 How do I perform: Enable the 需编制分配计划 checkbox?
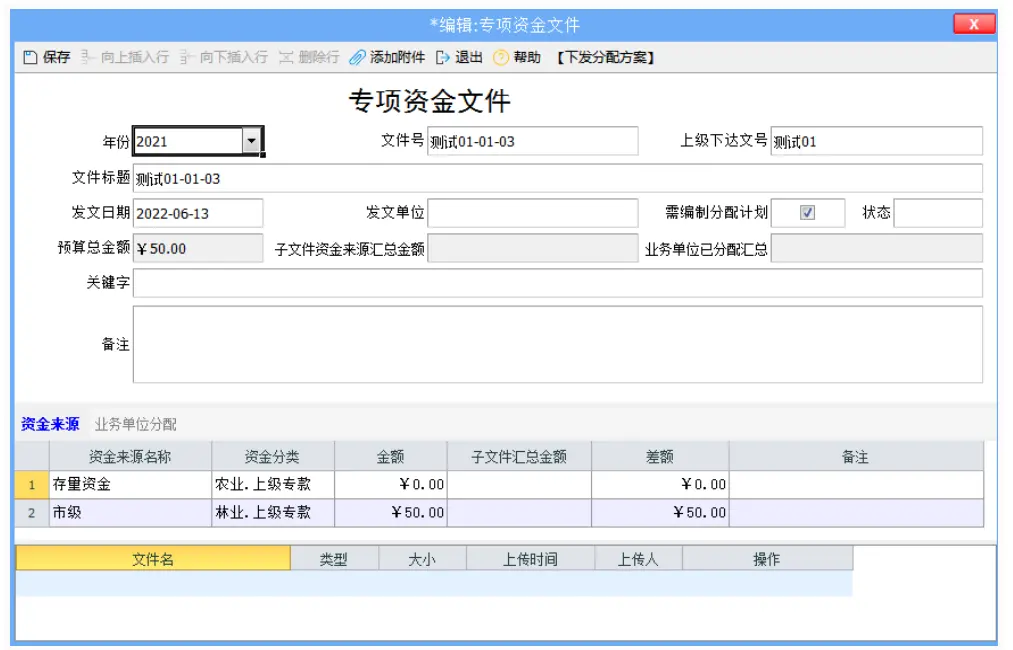tap(807, 212)
